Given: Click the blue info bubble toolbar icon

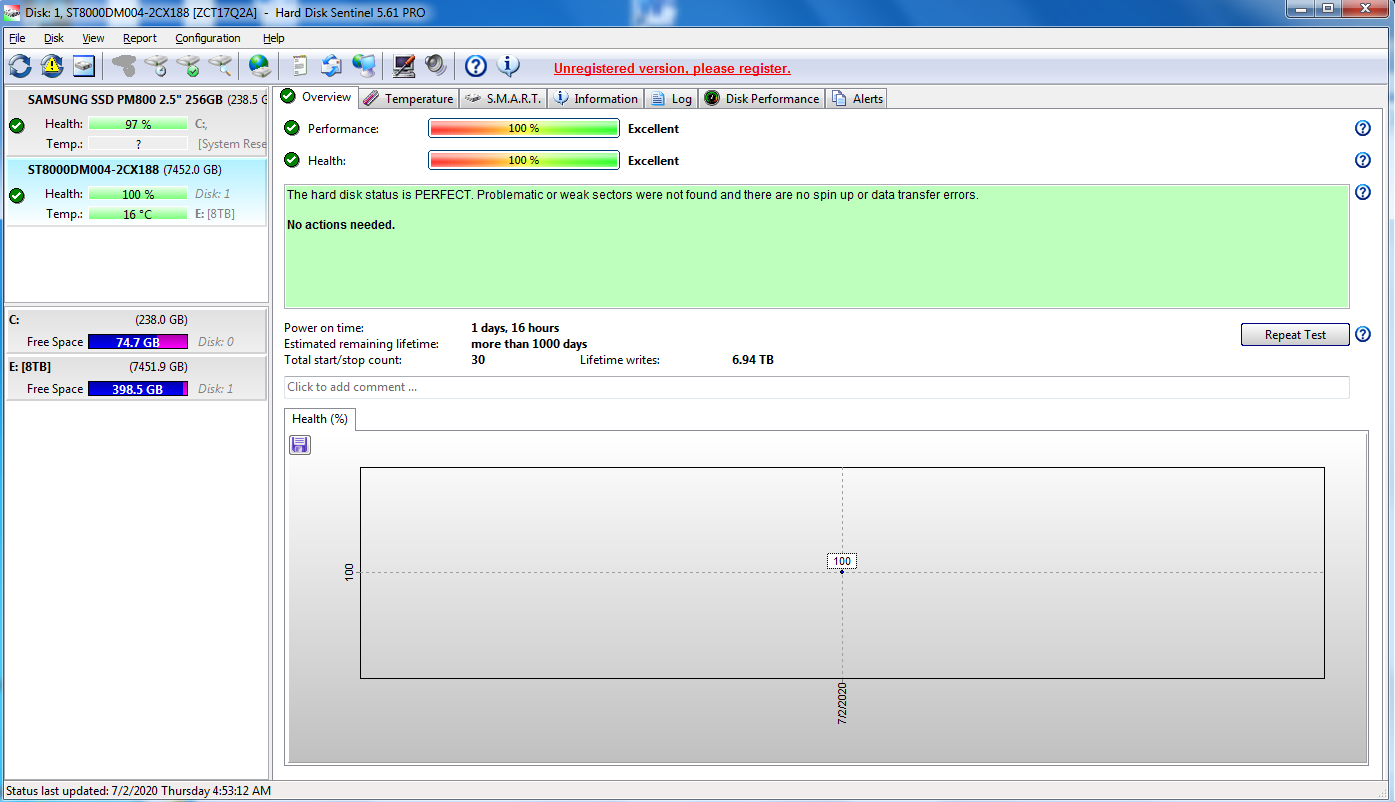Looking at the screenshot, I should coord(509,66).
